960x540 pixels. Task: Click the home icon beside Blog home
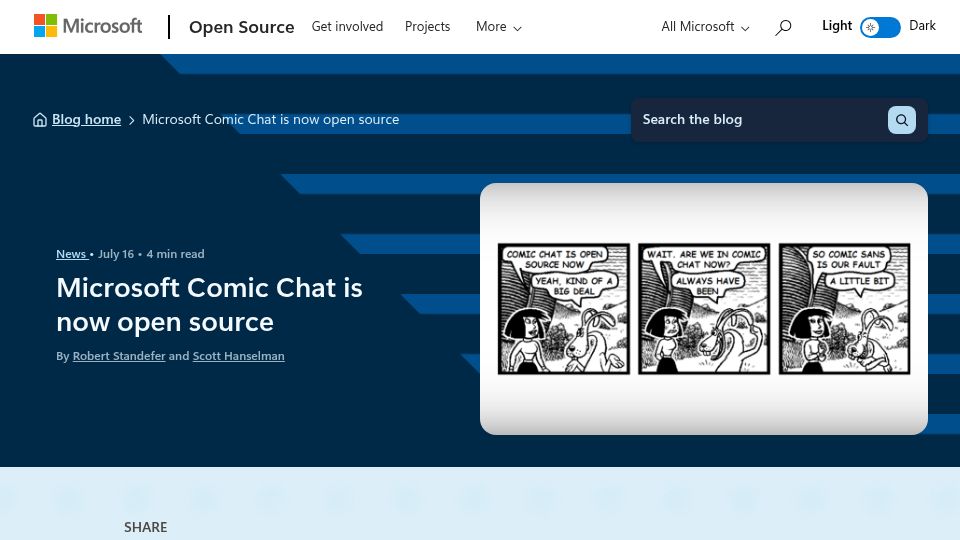pyautogui.click(x=40, y=119)
